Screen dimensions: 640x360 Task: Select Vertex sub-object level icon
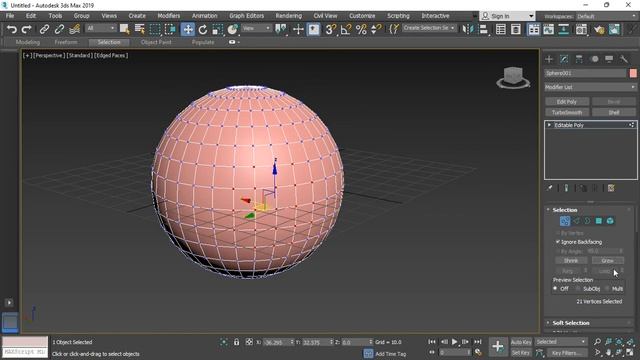pyautogui.click(x=565, y=221)
